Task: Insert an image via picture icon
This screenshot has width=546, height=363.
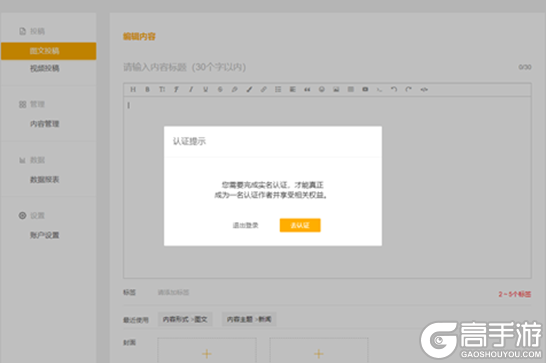Action: tap(336, 90)
